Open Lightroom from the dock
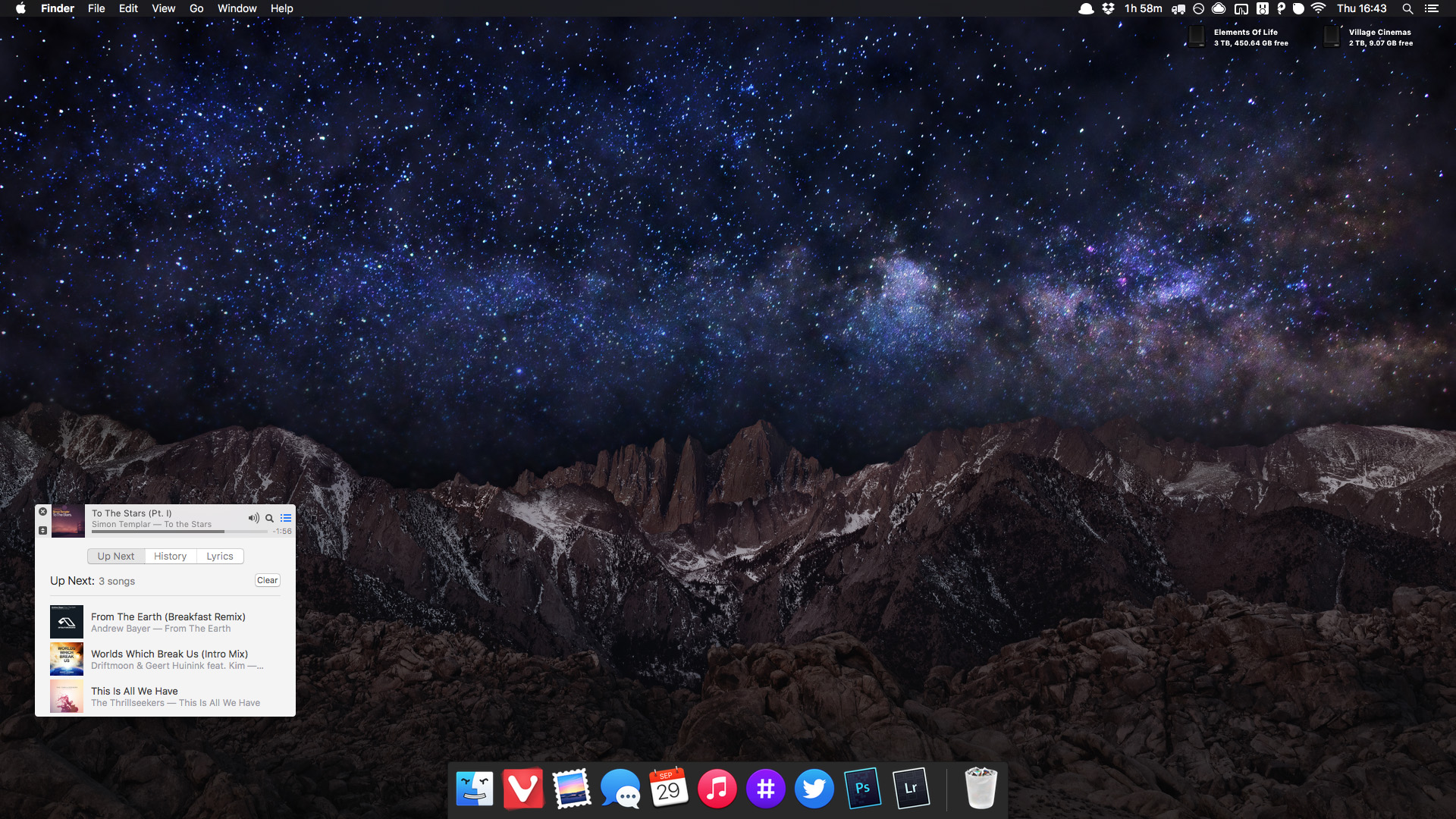 point(911,789)
